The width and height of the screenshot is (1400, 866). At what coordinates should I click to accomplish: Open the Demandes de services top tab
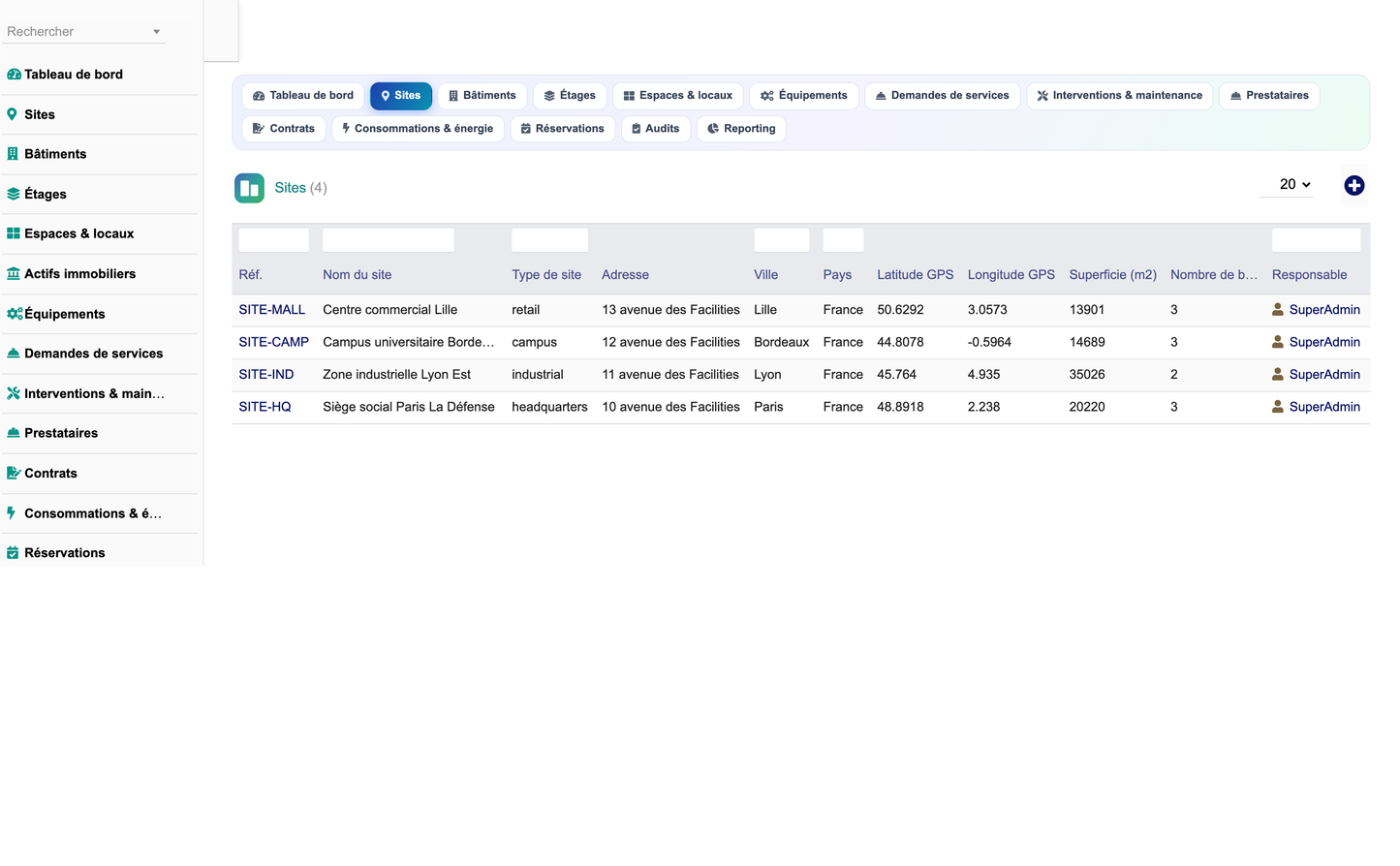(x=943, y=96)
